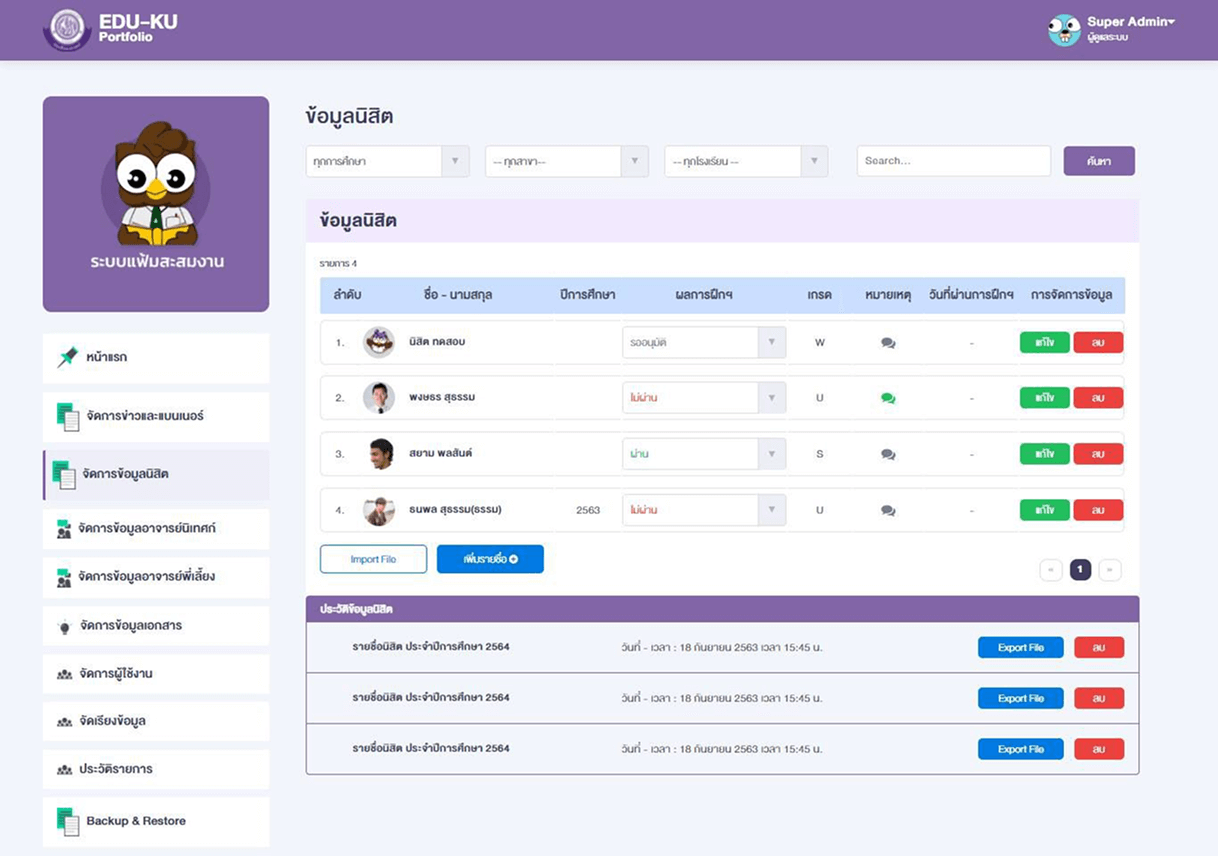Select page 1 in pagination

(x=1080, y=570)
